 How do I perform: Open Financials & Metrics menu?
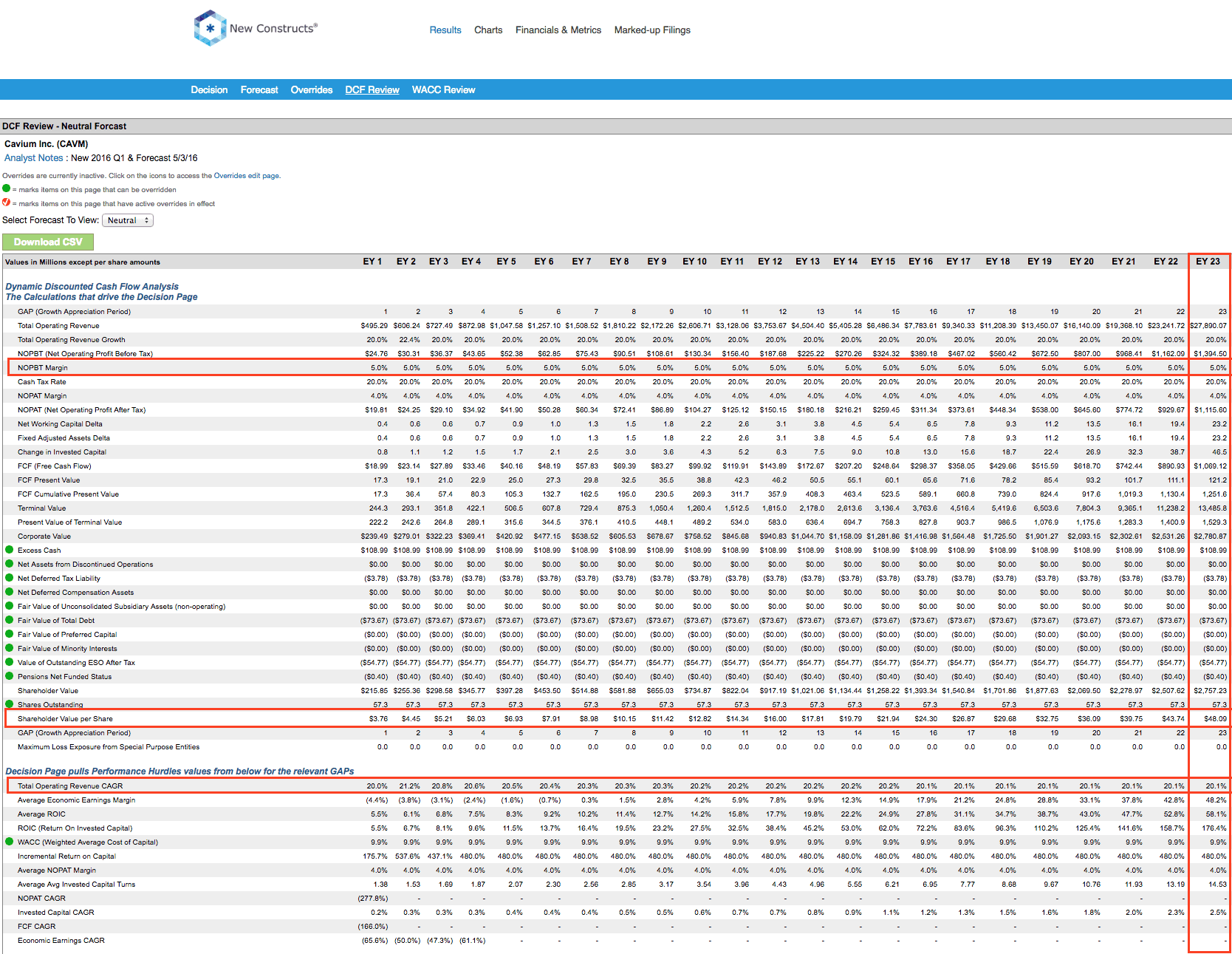click(x=558, y=30)
